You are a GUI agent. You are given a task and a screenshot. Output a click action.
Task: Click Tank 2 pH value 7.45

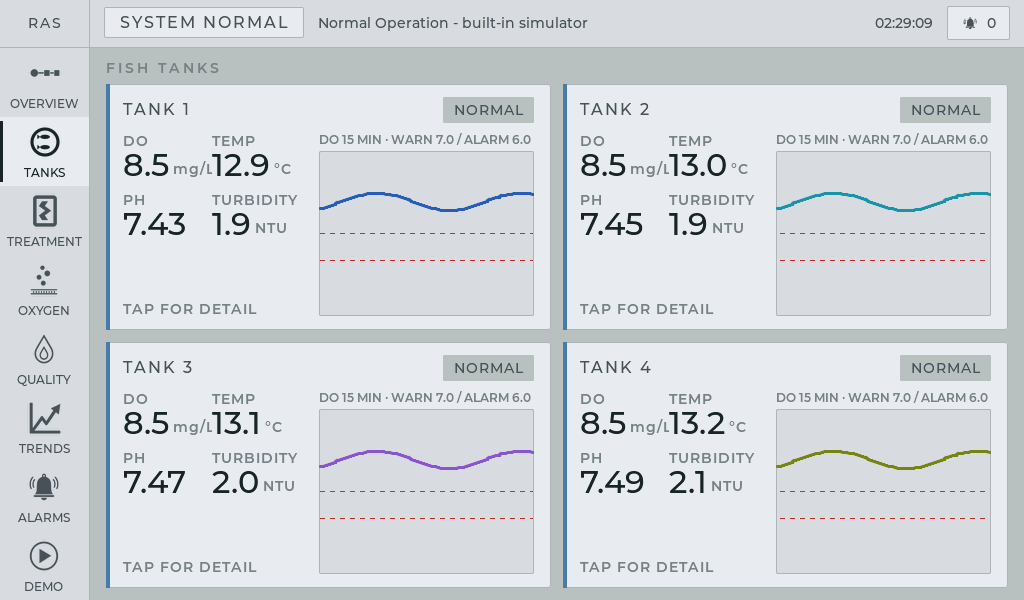[611, 225]
